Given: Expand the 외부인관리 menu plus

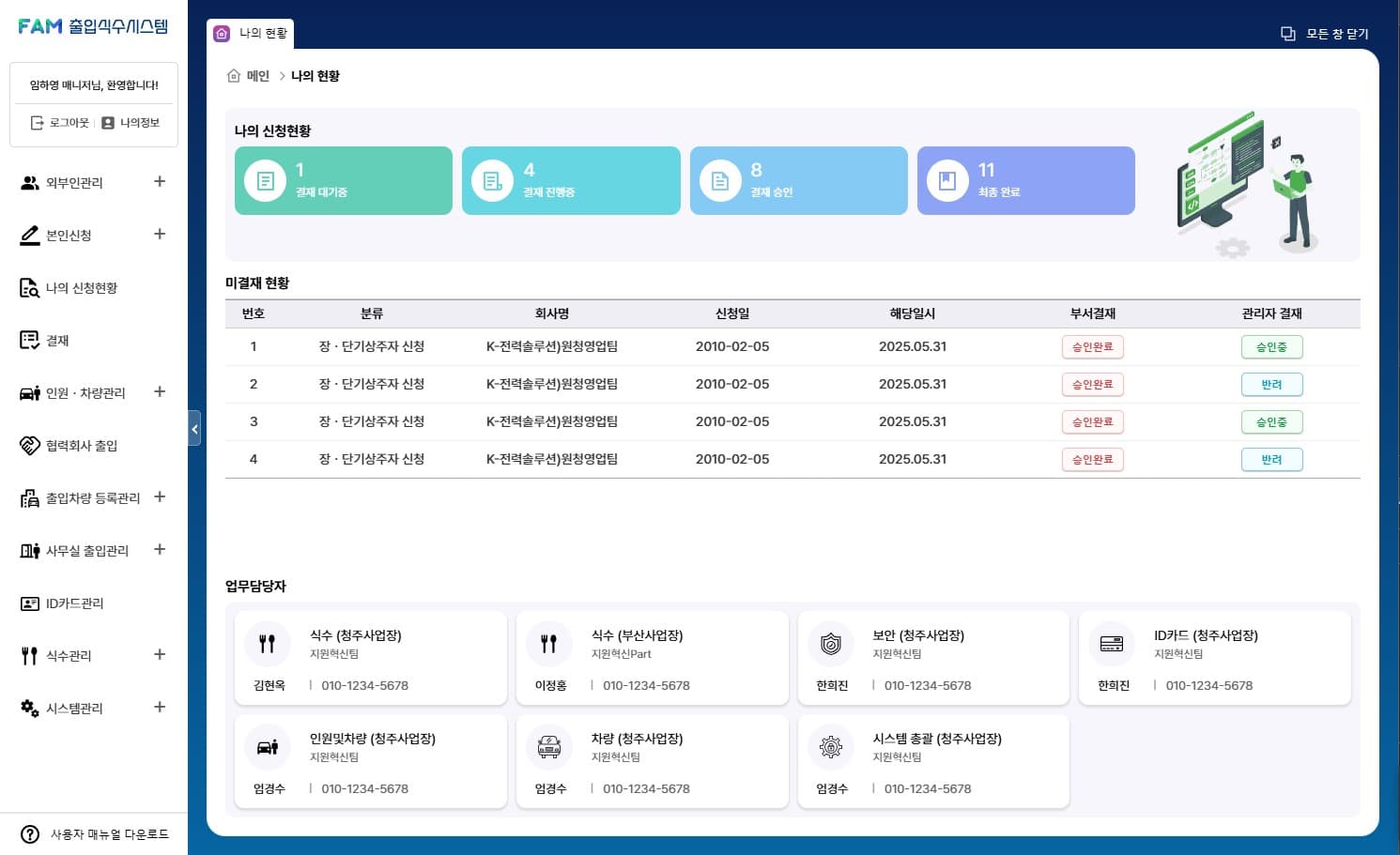Looking at the screenshot, I should tap(160, 181).
